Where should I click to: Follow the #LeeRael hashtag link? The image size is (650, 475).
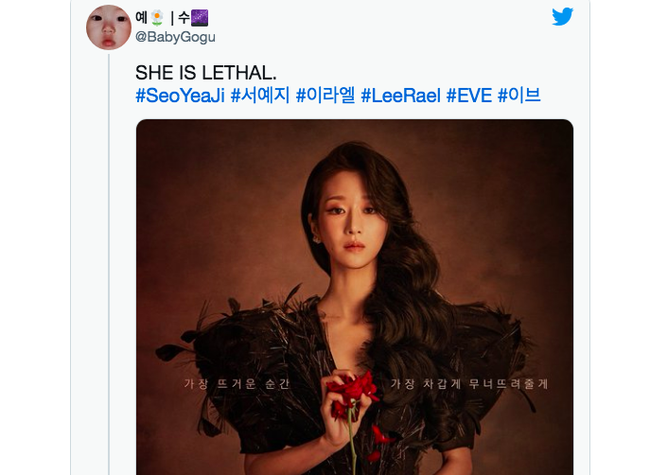point(401,95)
